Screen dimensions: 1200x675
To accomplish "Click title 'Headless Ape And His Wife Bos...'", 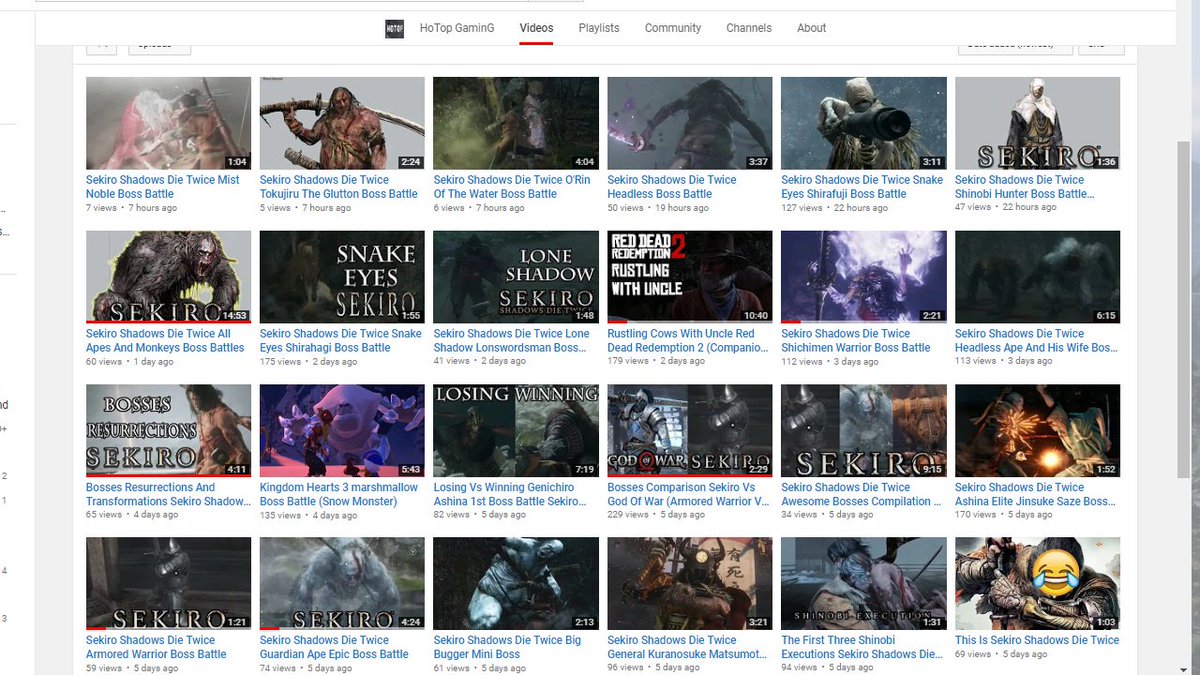I will (1036, 341).
